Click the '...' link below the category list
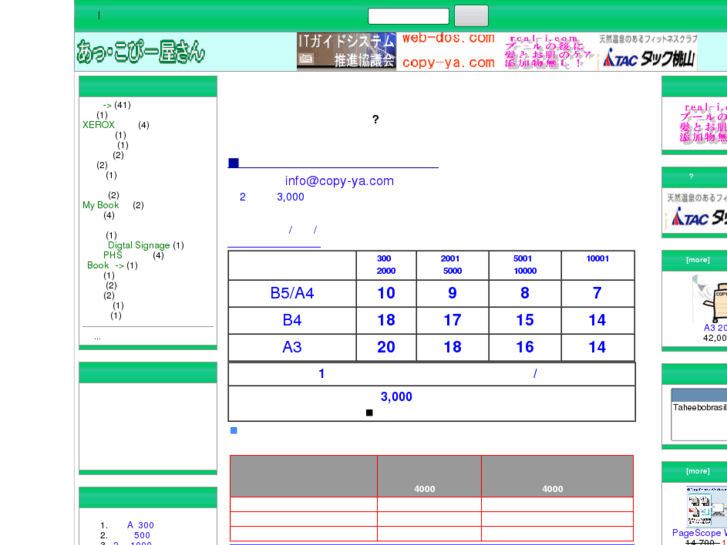 pyautogui.click(x=97, y=338)
